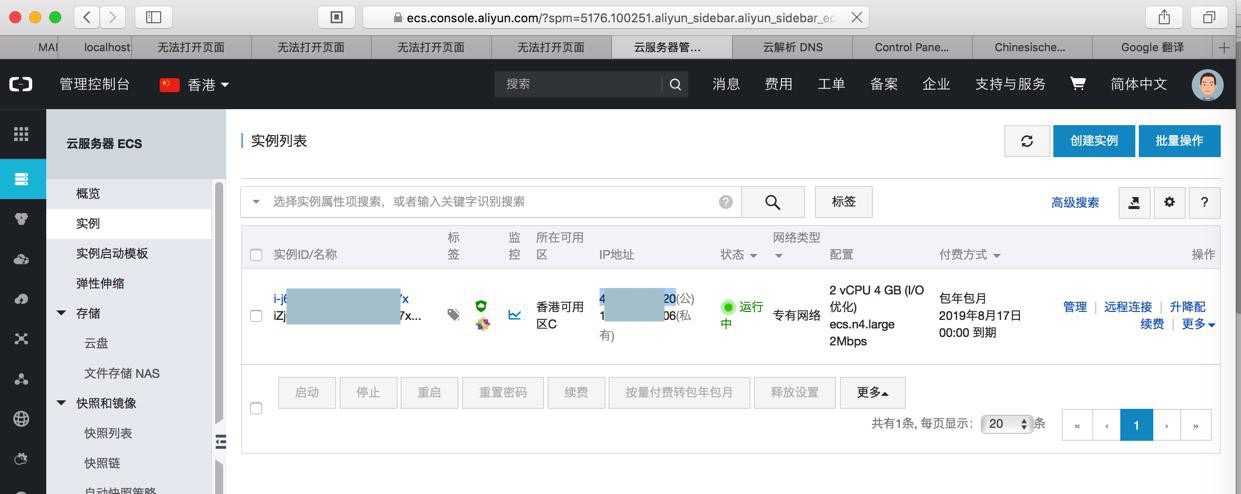Click the 管理 link for the instance
1241x494 pixels.
[1075, 307]
